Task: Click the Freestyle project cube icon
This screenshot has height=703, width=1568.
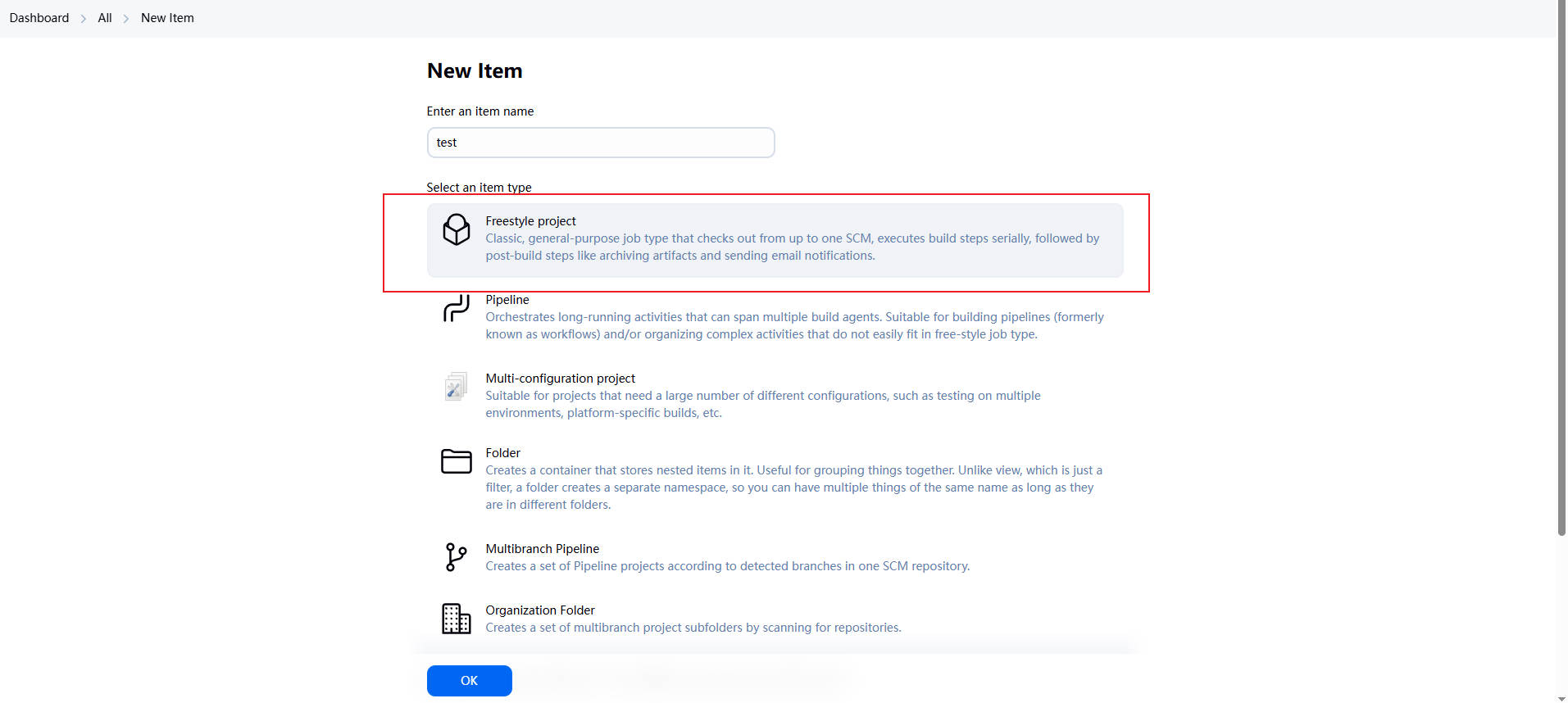Action: [456, 229]
